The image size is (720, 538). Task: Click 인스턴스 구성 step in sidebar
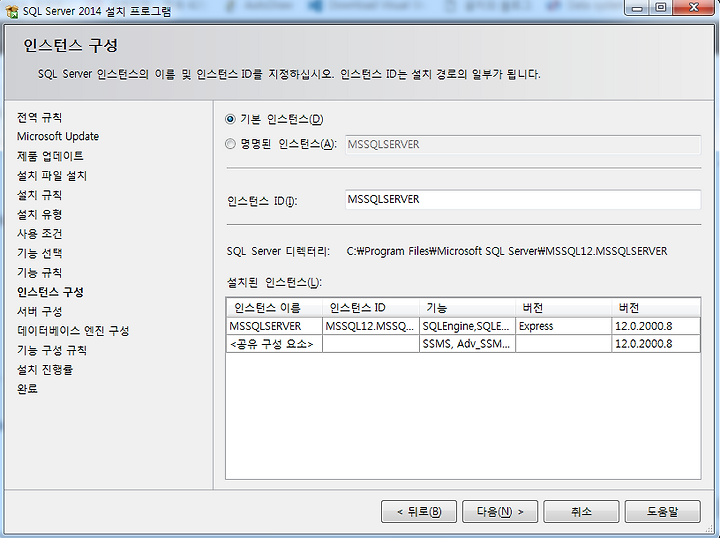(51, 292)
